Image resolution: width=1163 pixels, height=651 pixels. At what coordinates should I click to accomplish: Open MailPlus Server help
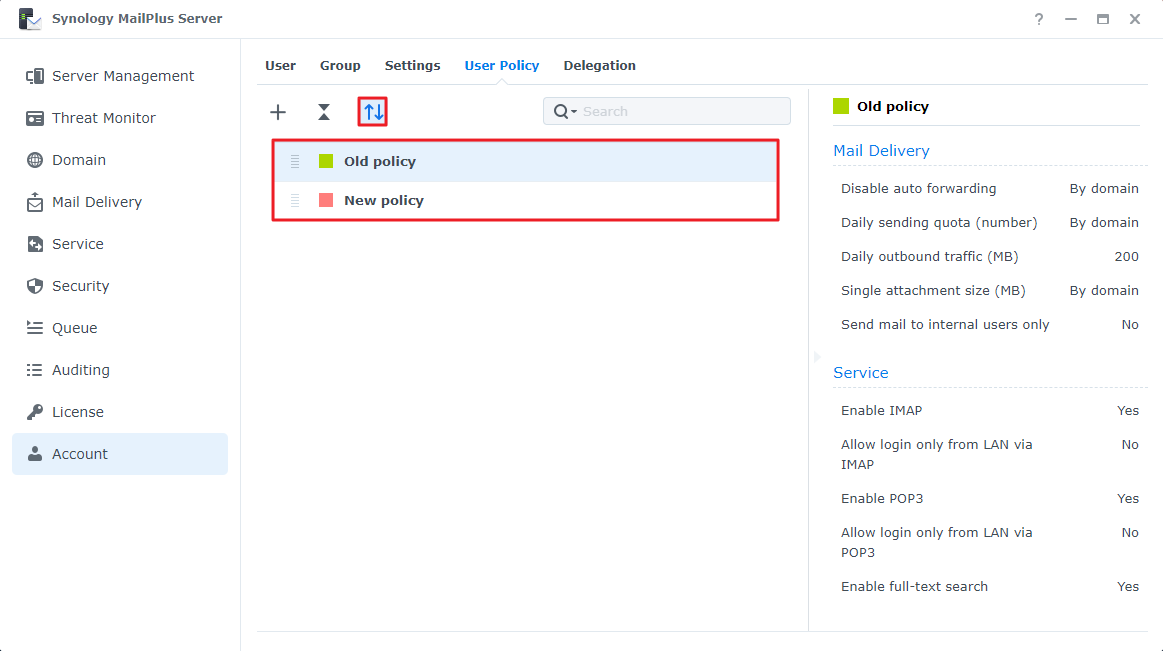1038,18
